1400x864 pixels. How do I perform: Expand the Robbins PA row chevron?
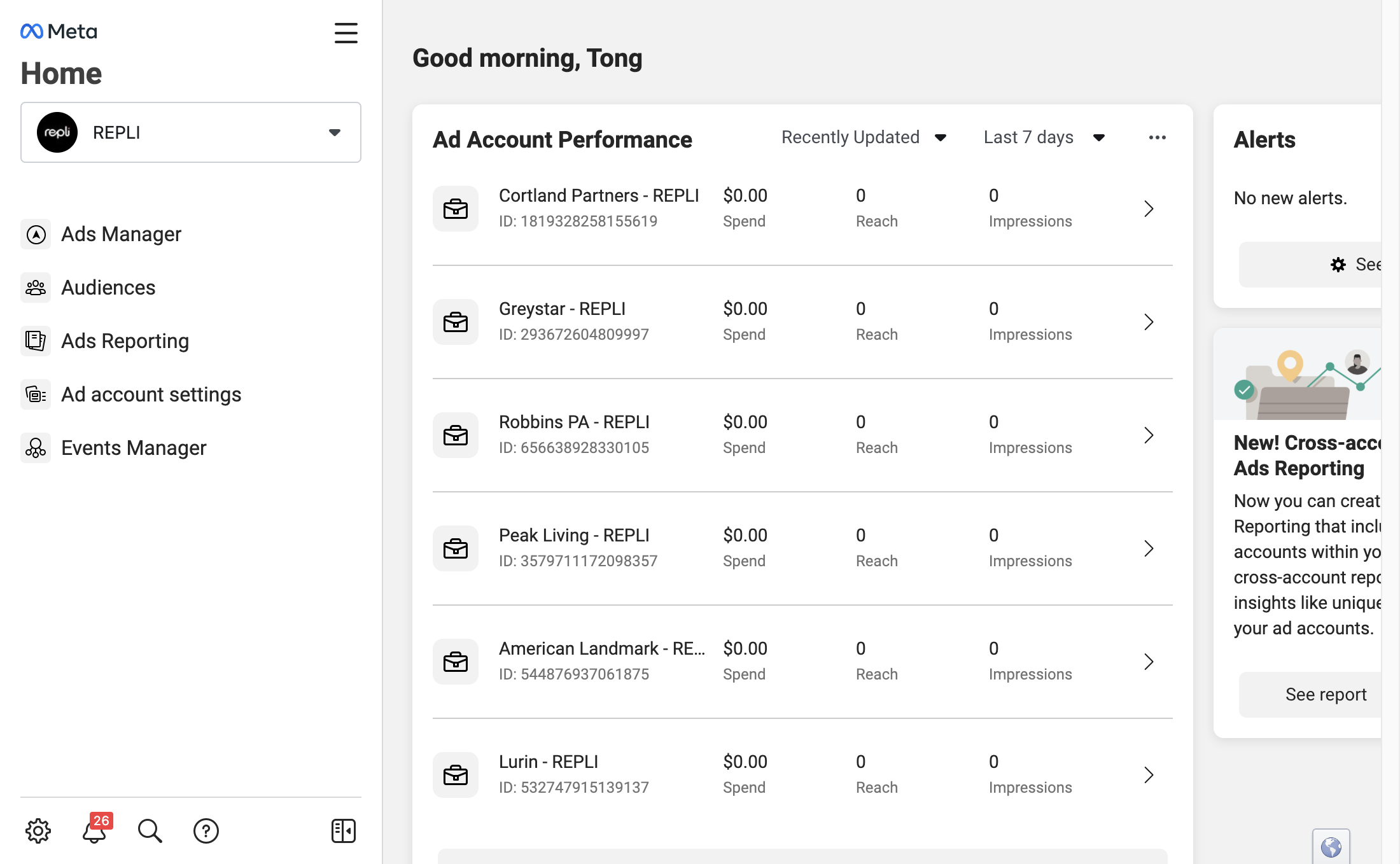pyautogui.click(x=1149, y=435)
